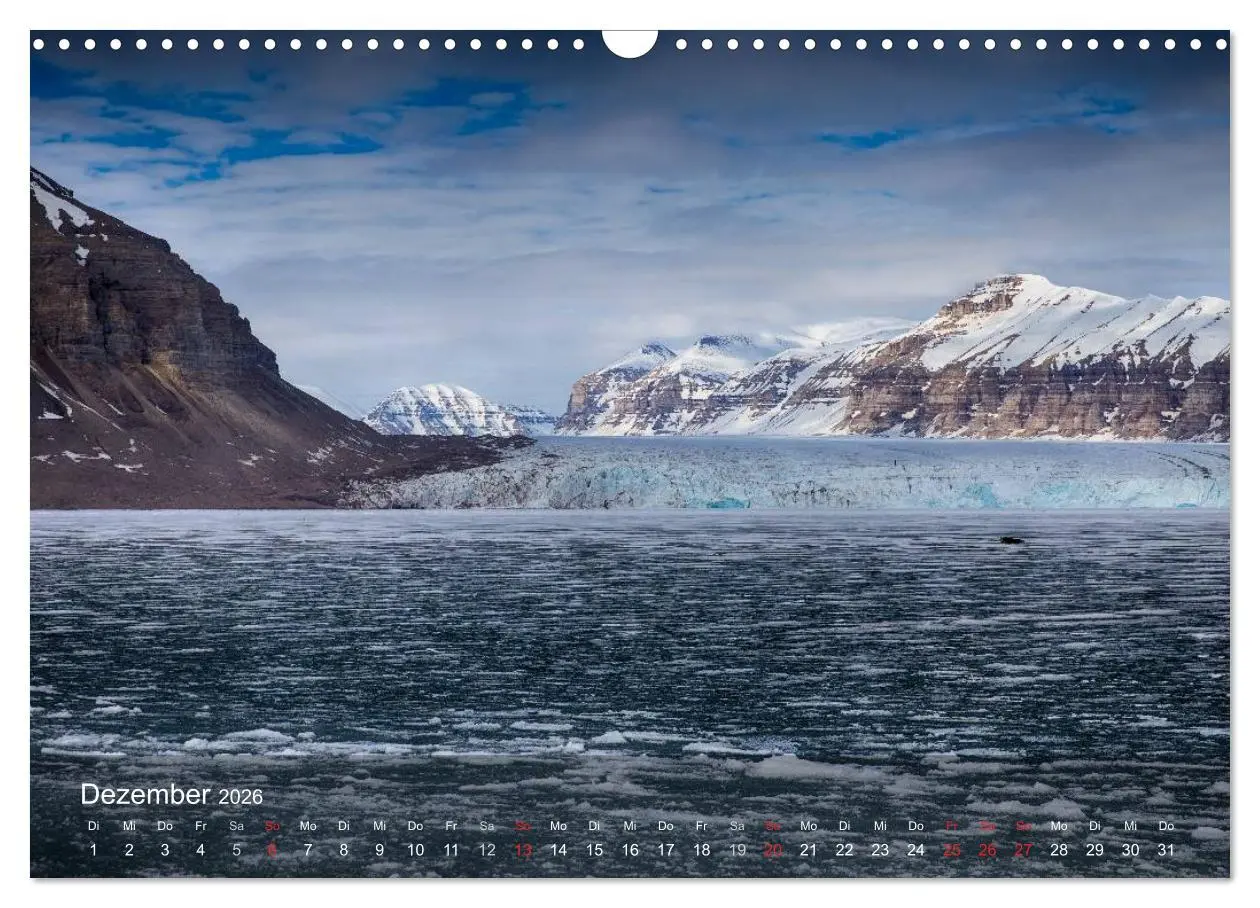Image resolution: width=1260 pixels, height=908 pixels.
Task: Select red Sunday date 13
Action: click(523, 850)
